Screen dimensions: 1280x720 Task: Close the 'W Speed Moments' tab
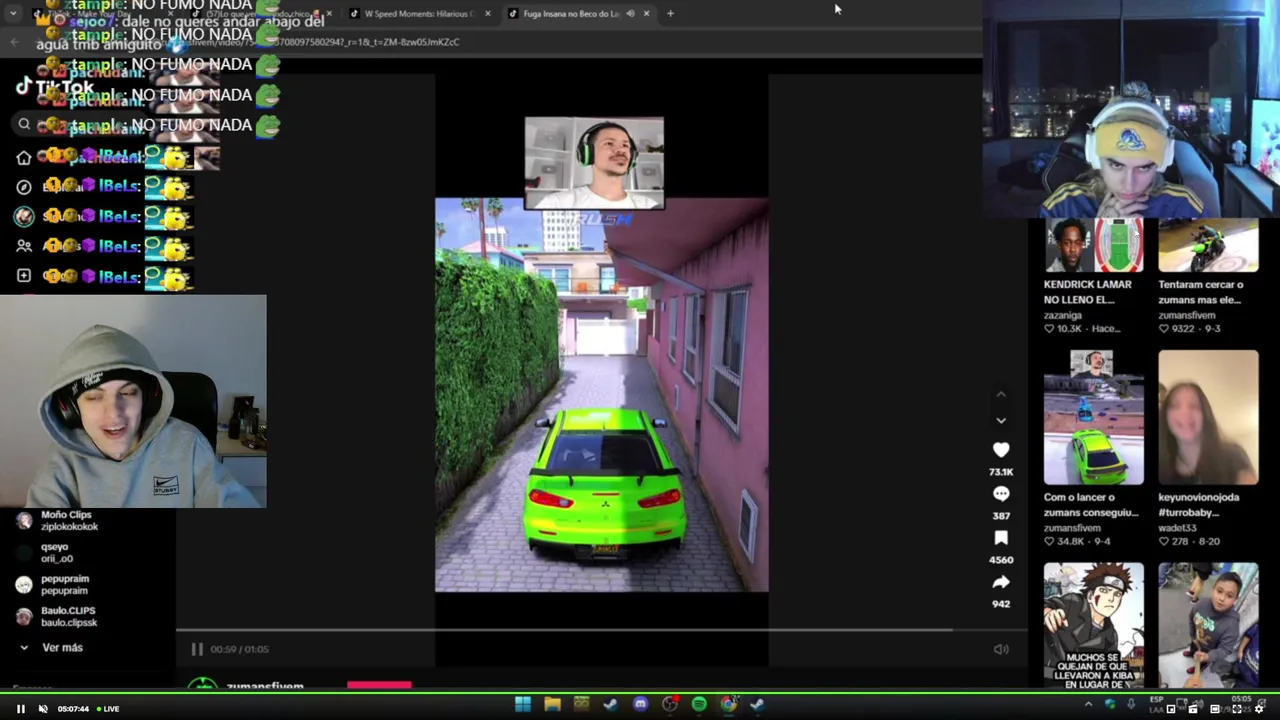tap(488, 14)
